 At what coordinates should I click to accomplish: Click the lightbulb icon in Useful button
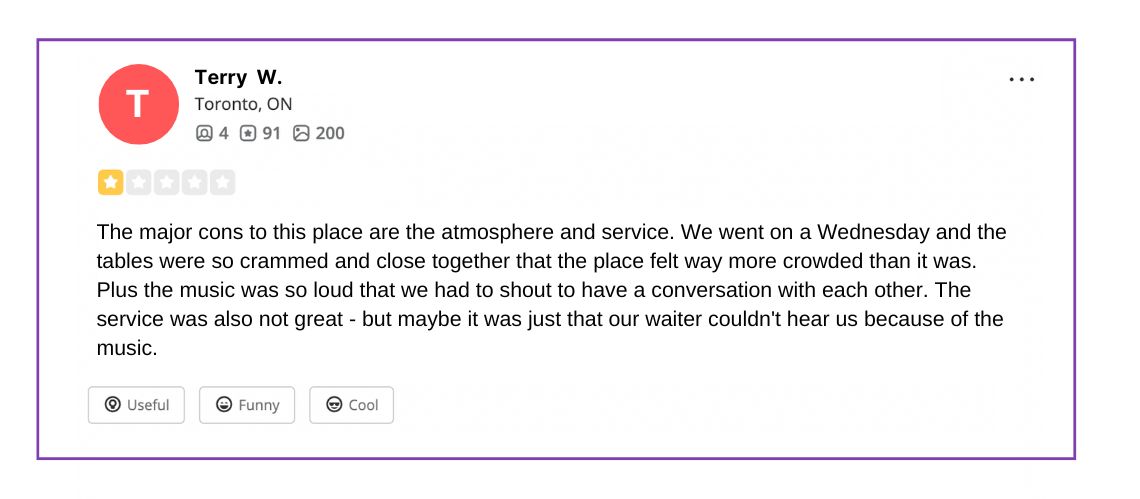pos(113,405)
